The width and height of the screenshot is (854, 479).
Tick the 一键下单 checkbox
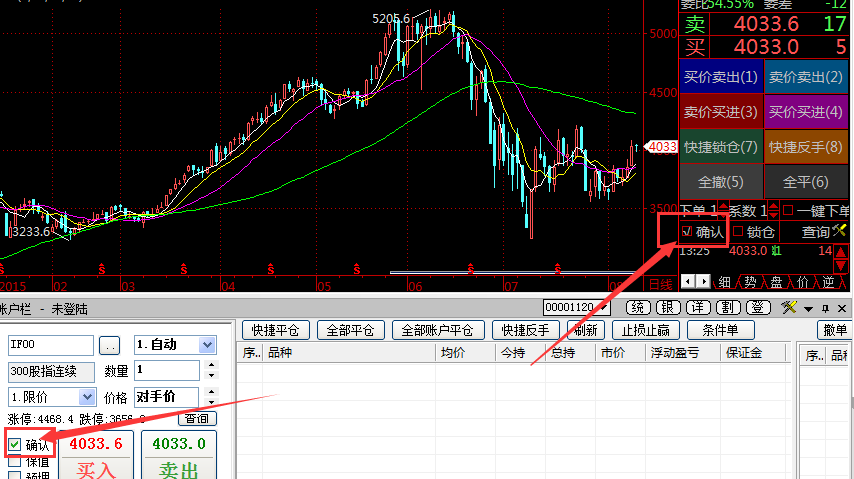point(787,211)
